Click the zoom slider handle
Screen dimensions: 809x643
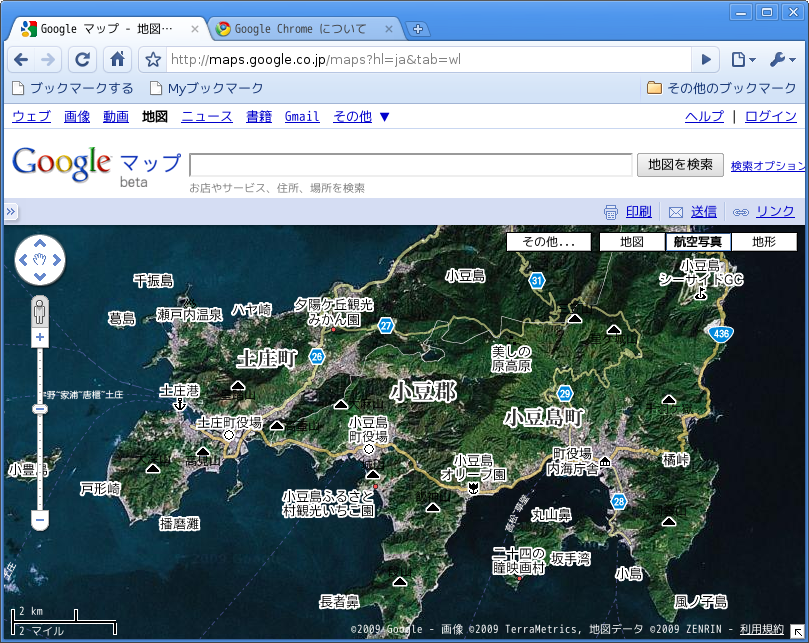[x=40, y=409]
